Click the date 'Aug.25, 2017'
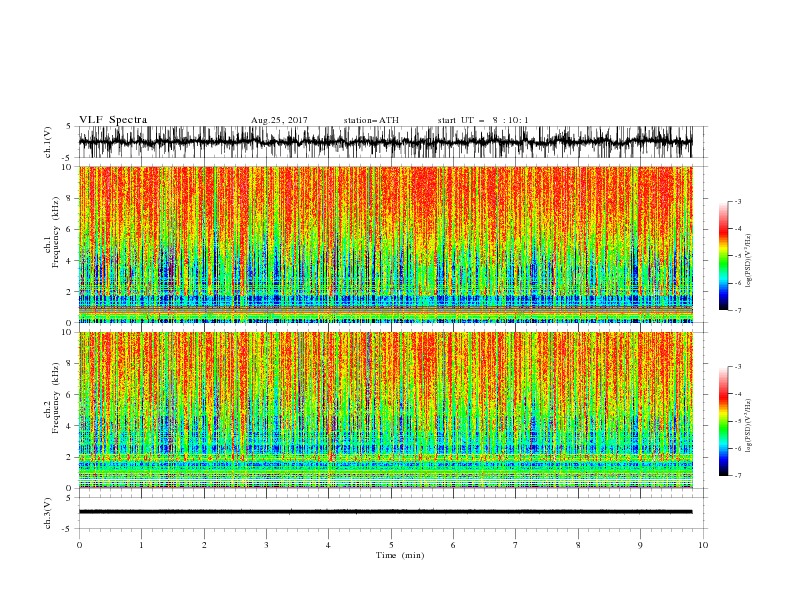 (279, 120)
